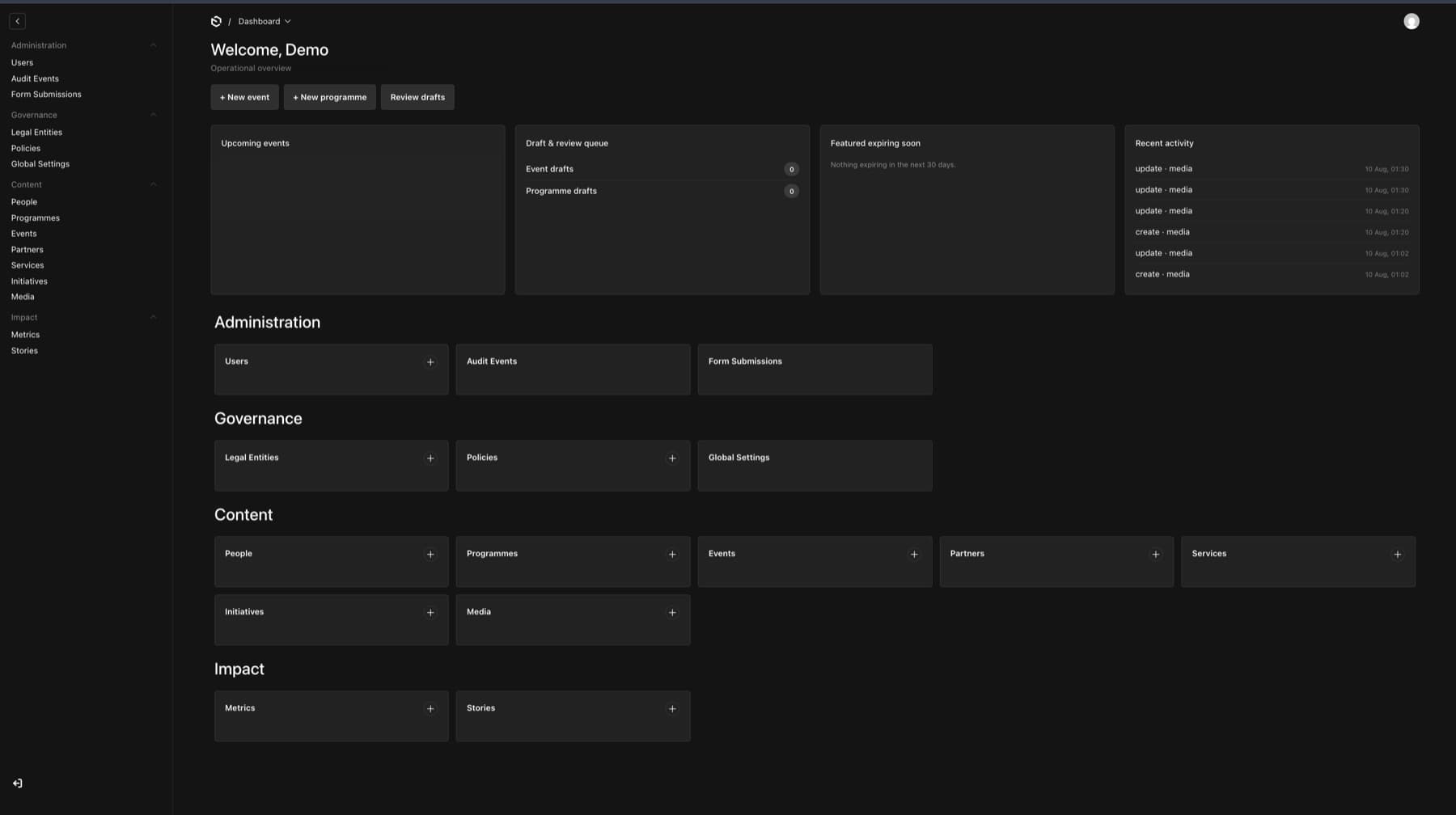1456x815 pixels.
Task: Add a metric using the Metrics card plus
Action: [430, 709]
